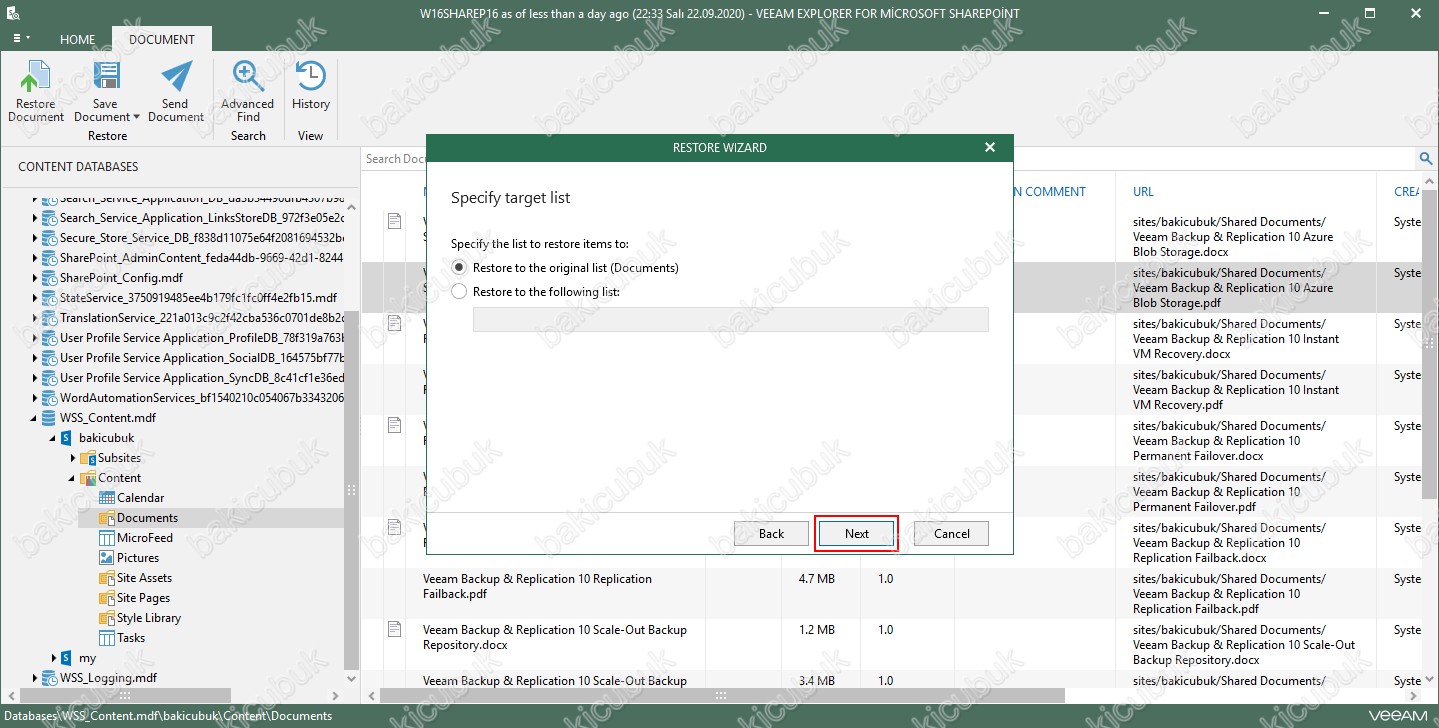Click the Tasks list icon

click(x=107, y=638)
